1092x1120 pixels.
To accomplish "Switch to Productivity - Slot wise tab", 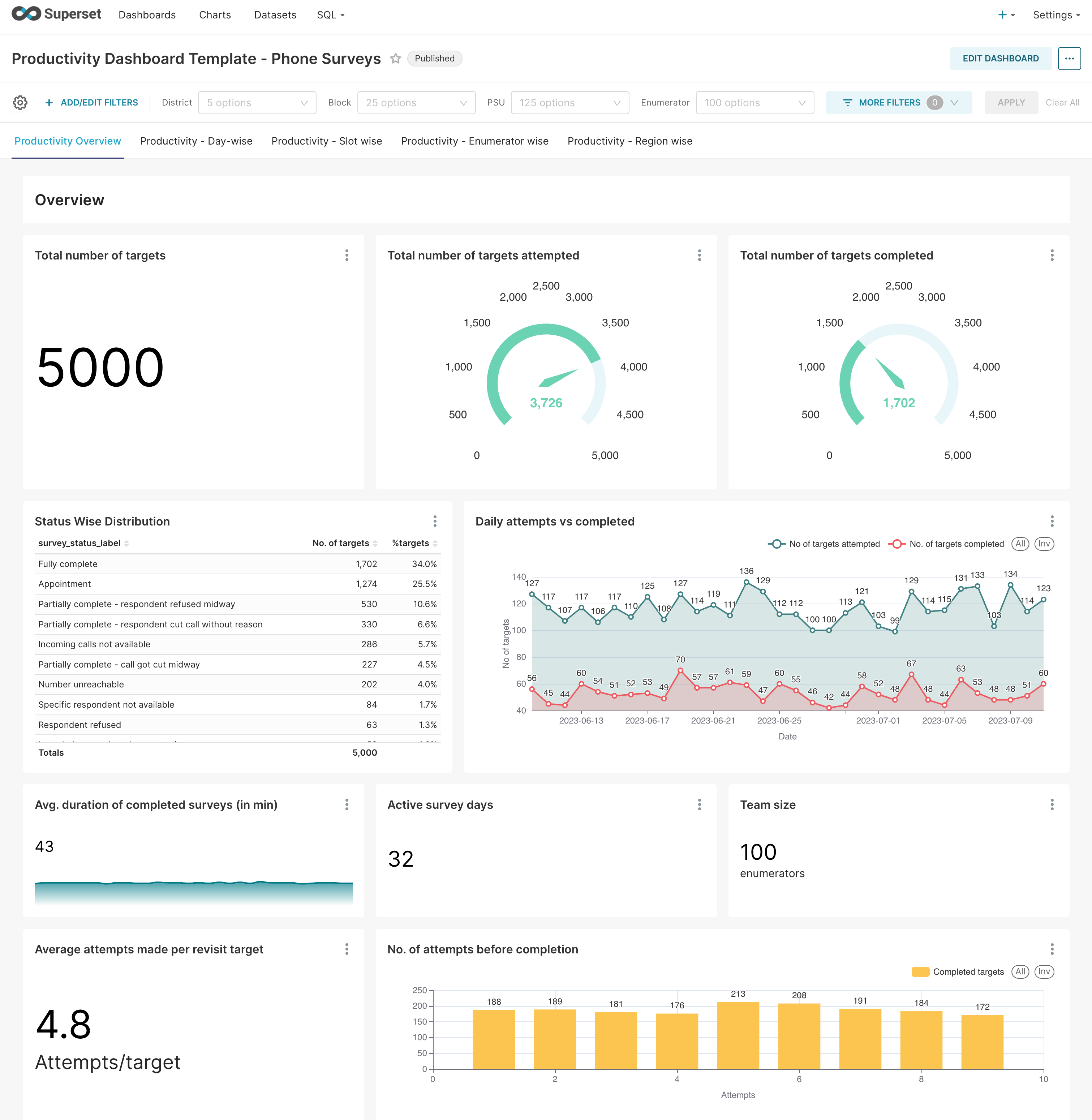I will point(326,141).
